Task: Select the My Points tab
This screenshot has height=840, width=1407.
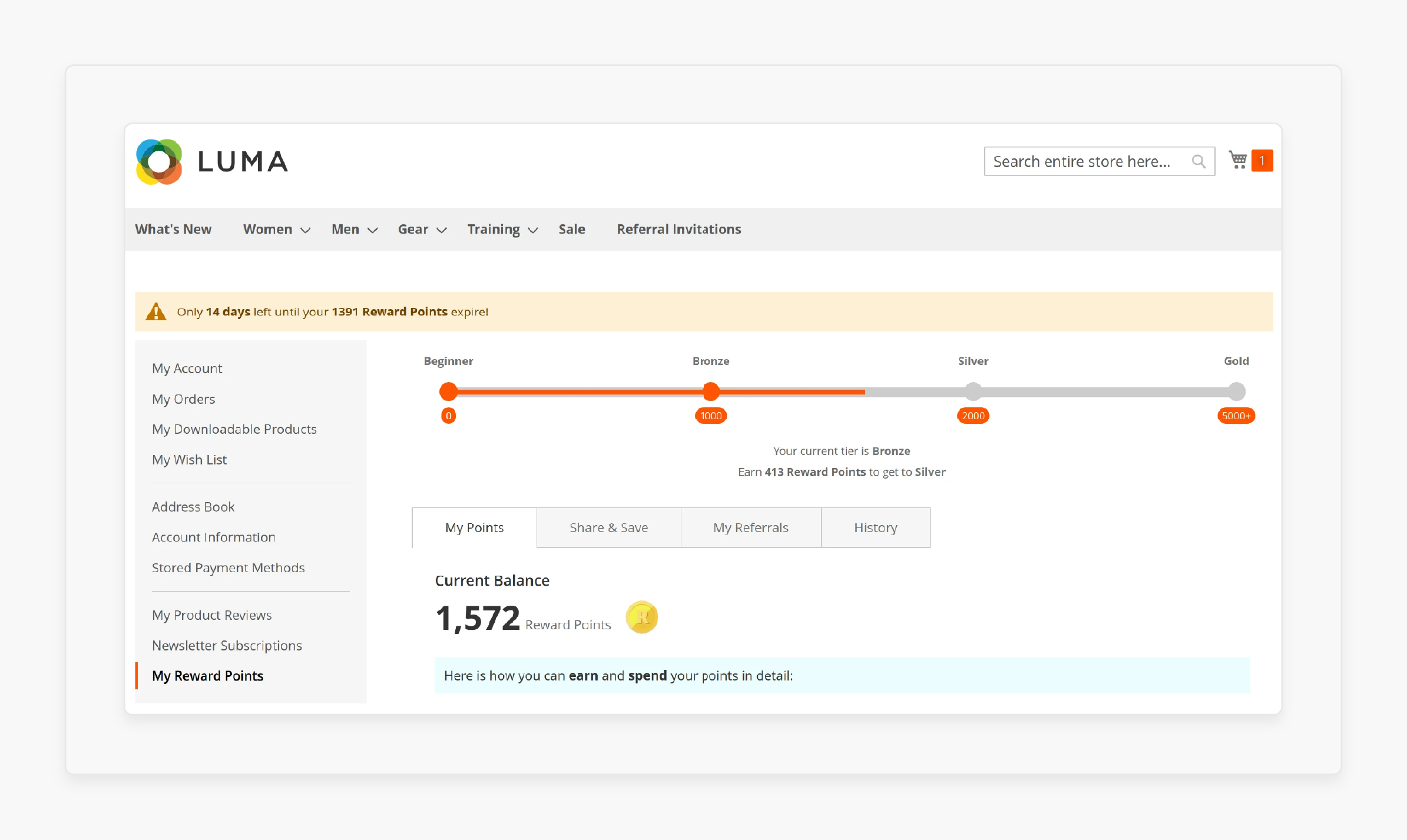Action: [474, 527]
